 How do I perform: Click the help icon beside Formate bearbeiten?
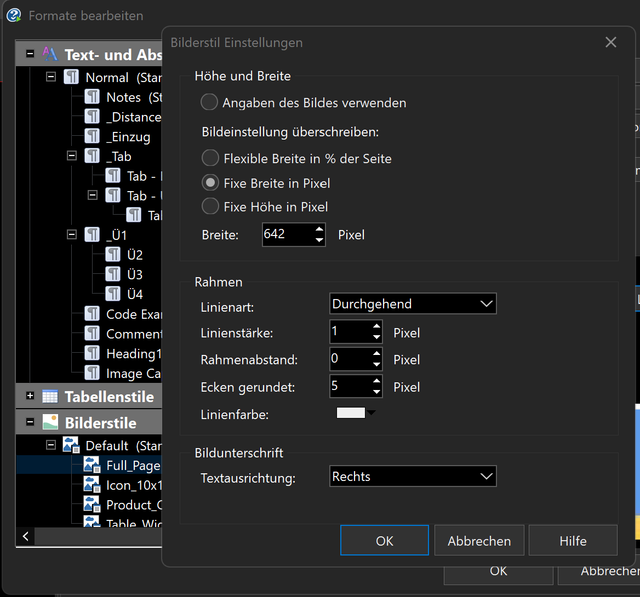[x=13, y=16]
